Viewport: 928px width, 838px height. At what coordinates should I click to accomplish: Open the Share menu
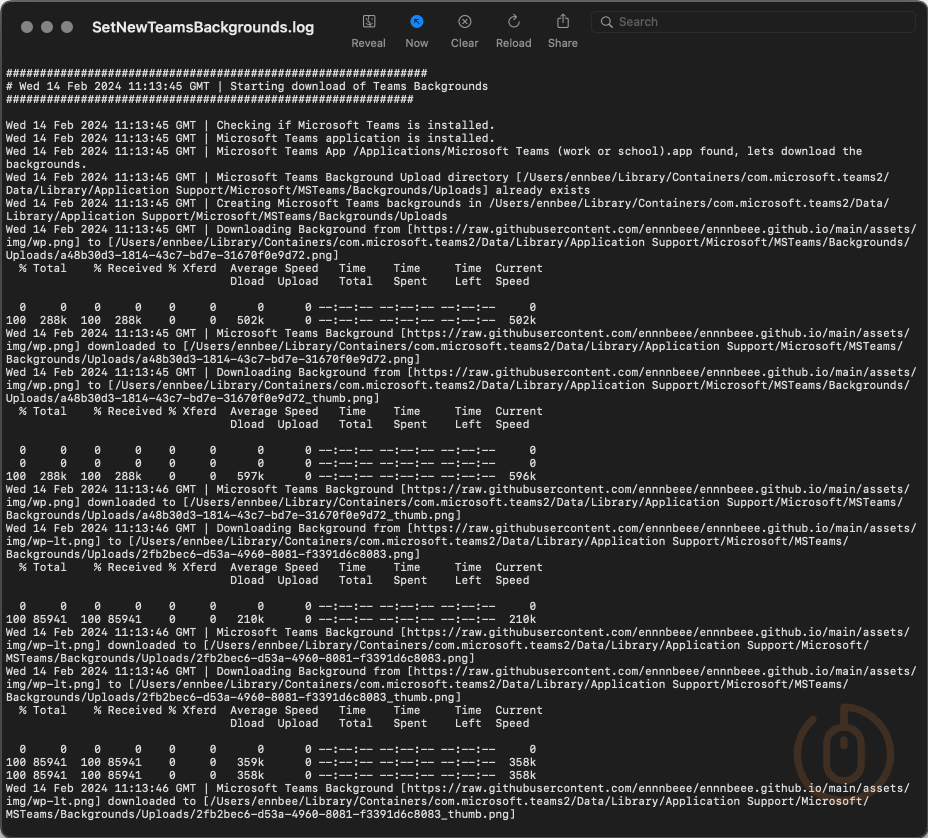[563, 22]
